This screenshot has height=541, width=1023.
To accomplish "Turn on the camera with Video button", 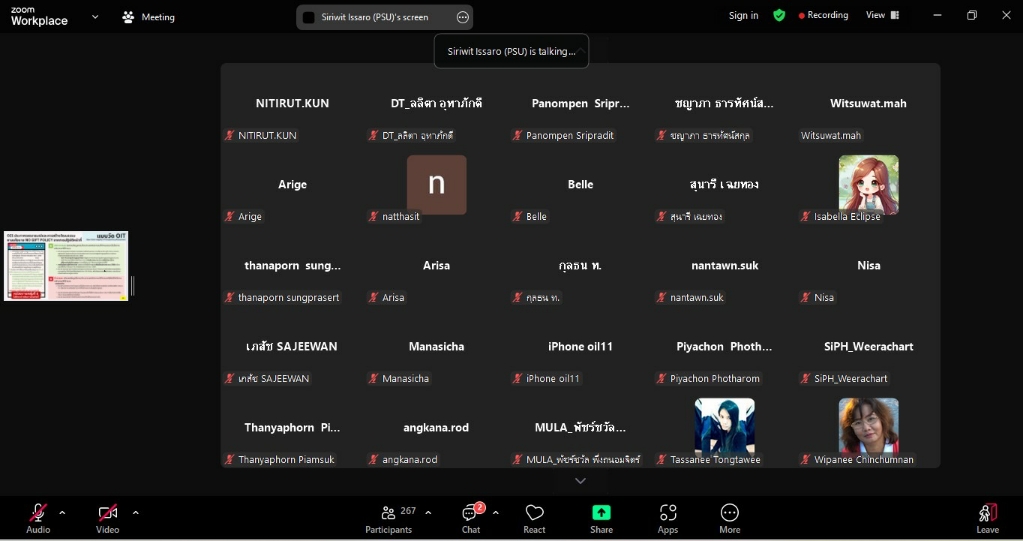I will tap(107, 517).
